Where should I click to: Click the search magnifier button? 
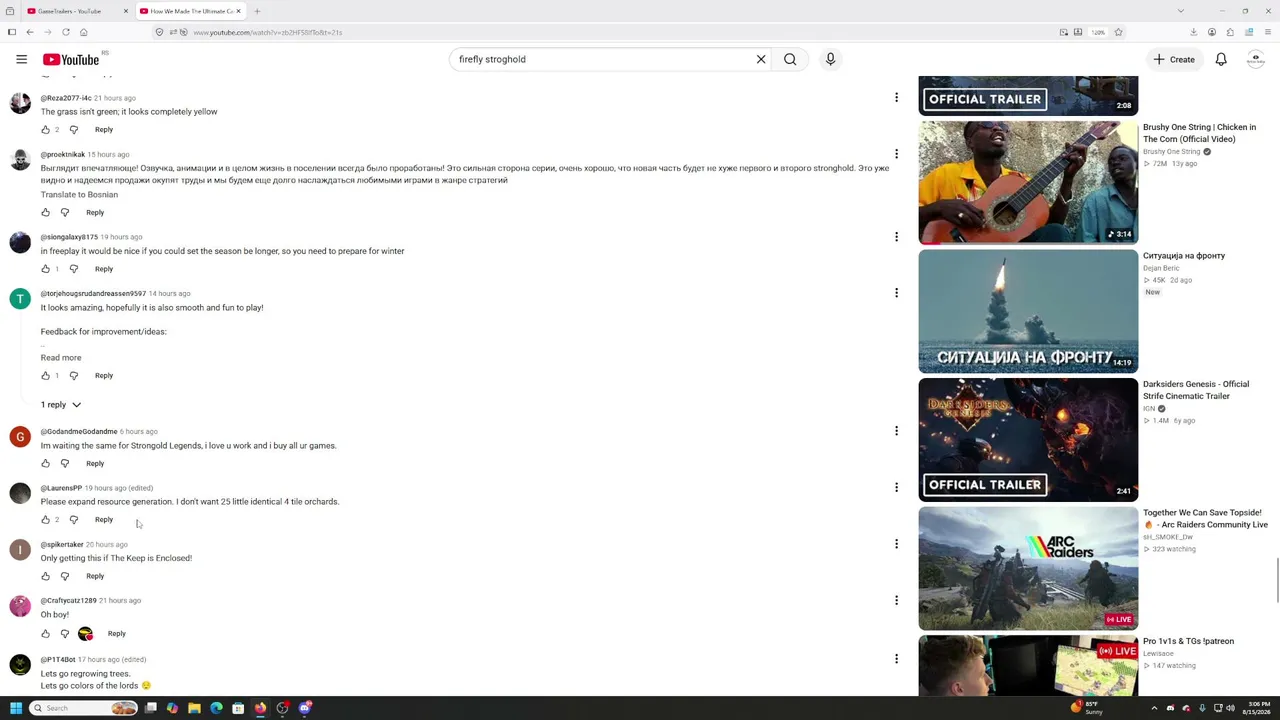coord(790,59)
